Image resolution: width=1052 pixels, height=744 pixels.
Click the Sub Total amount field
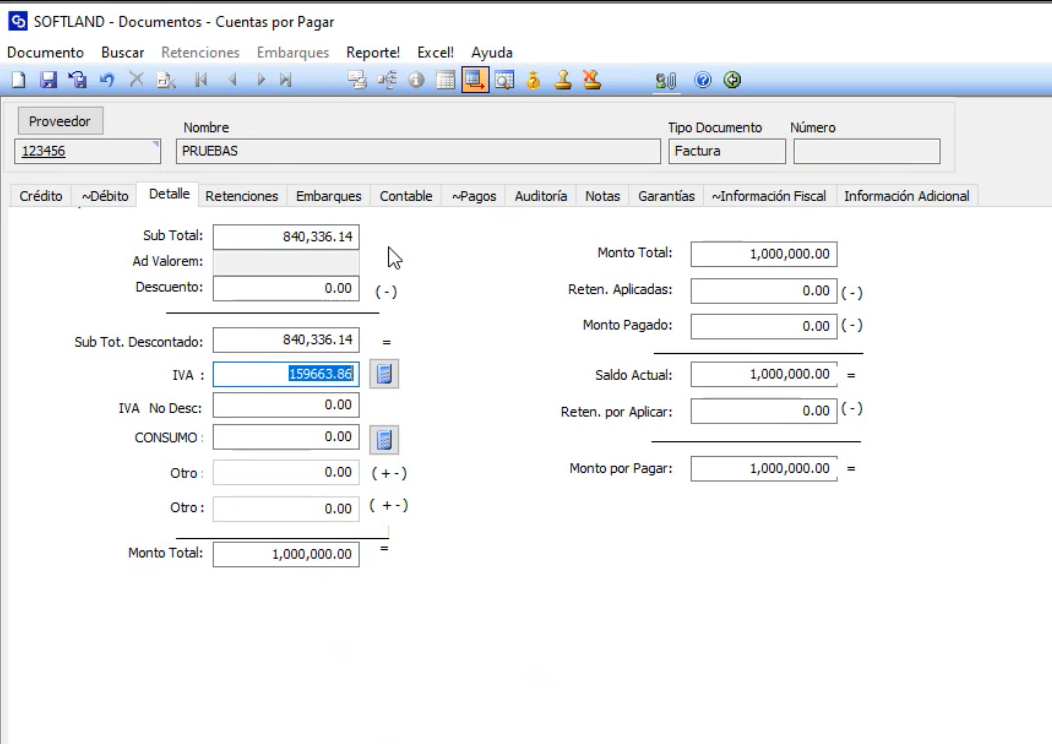point(286,236)
